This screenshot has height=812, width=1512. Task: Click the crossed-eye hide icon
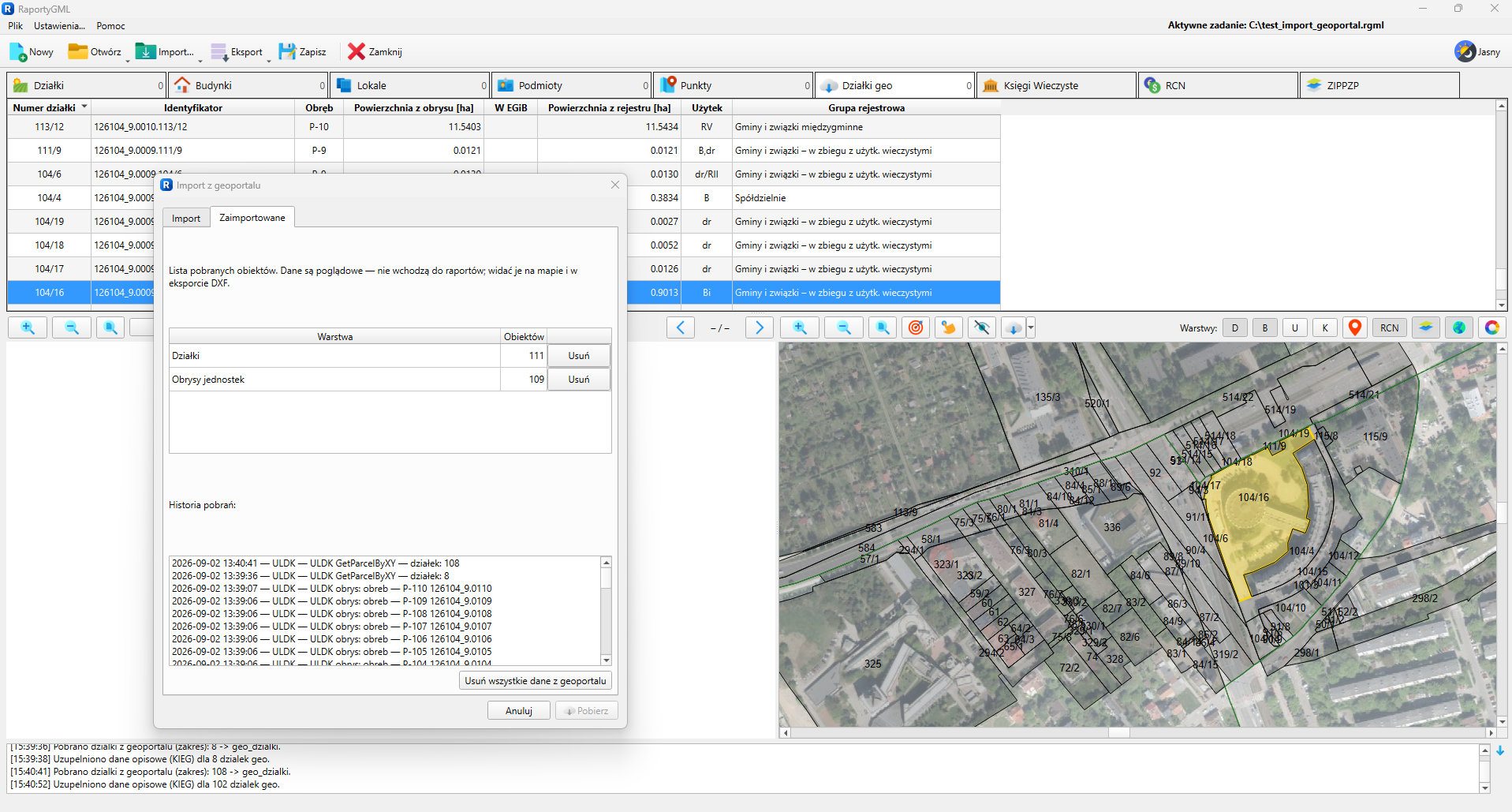coord(982,327)
